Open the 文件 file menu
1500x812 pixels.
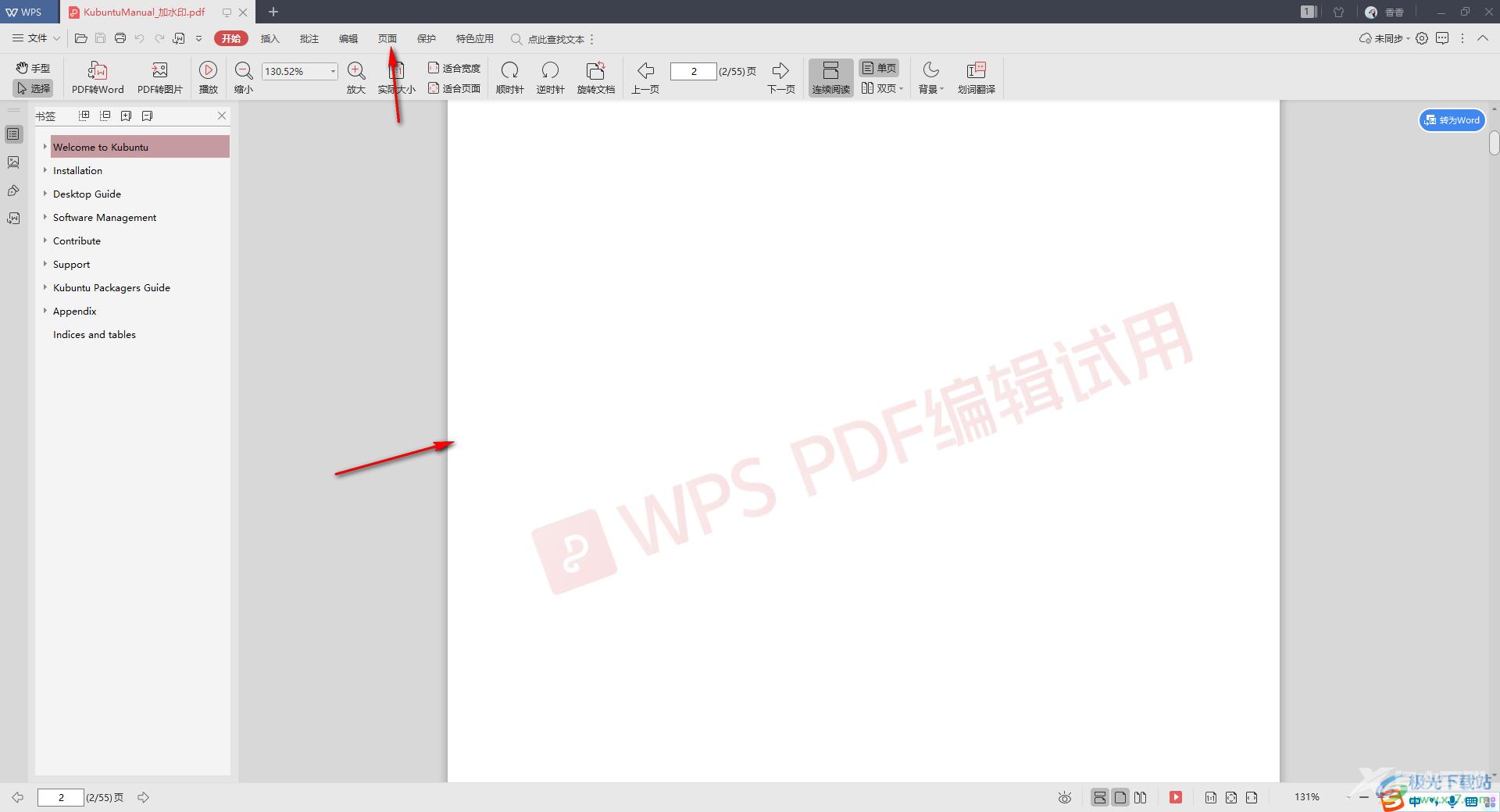[x=36, y=38]
